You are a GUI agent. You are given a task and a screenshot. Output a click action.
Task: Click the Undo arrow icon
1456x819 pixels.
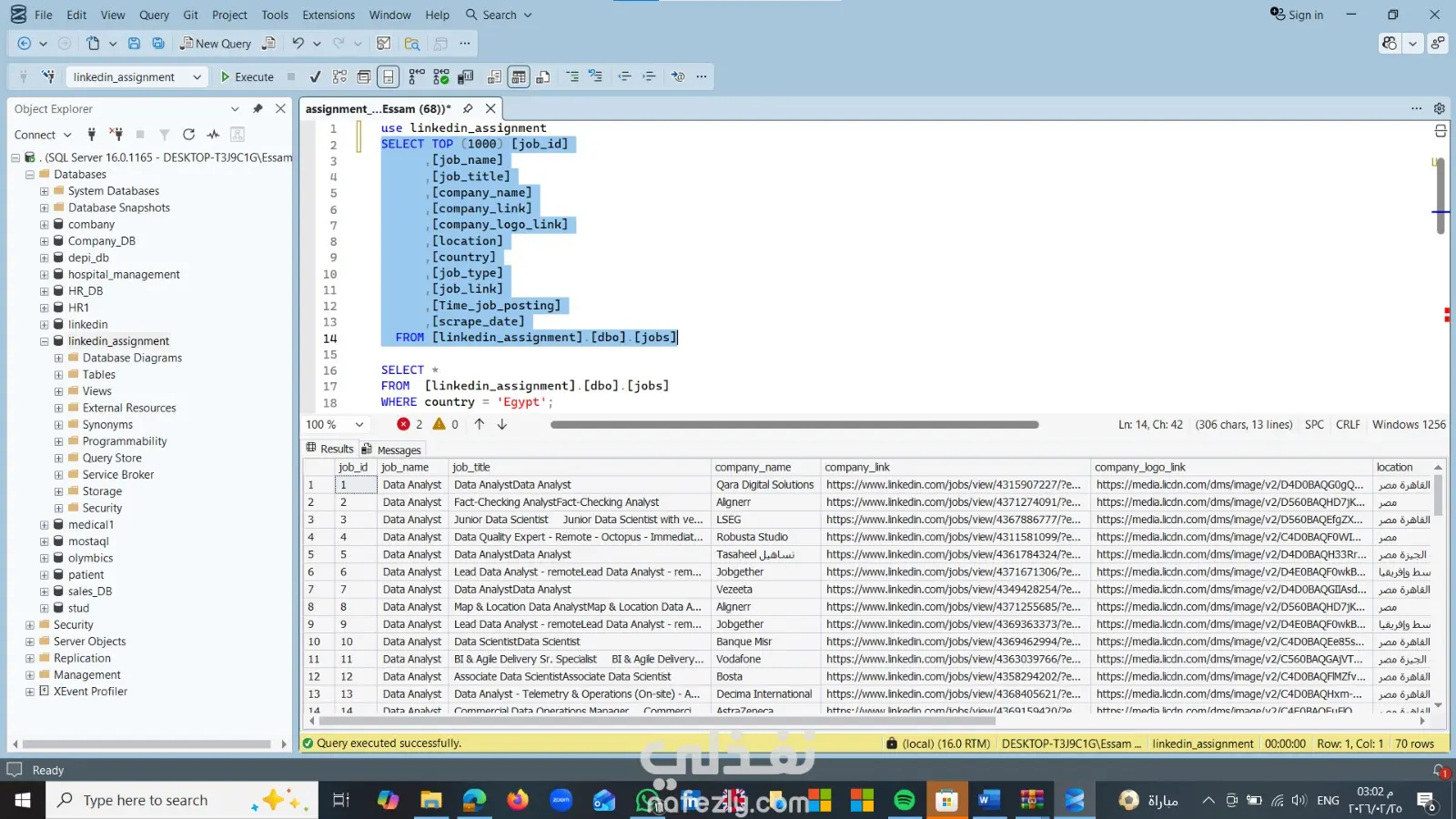(x=298, y=44)
